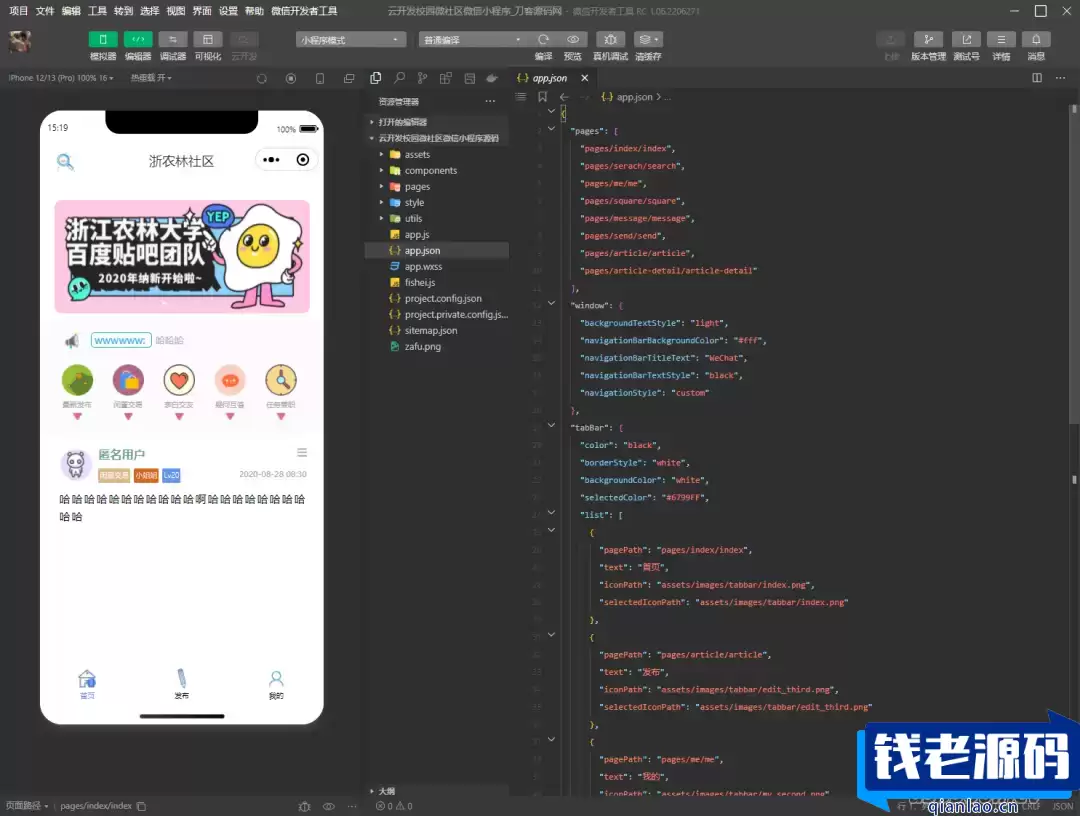Tap the 发布 tab in simulator
This screenshot has height=816, width=1080.
181,684
